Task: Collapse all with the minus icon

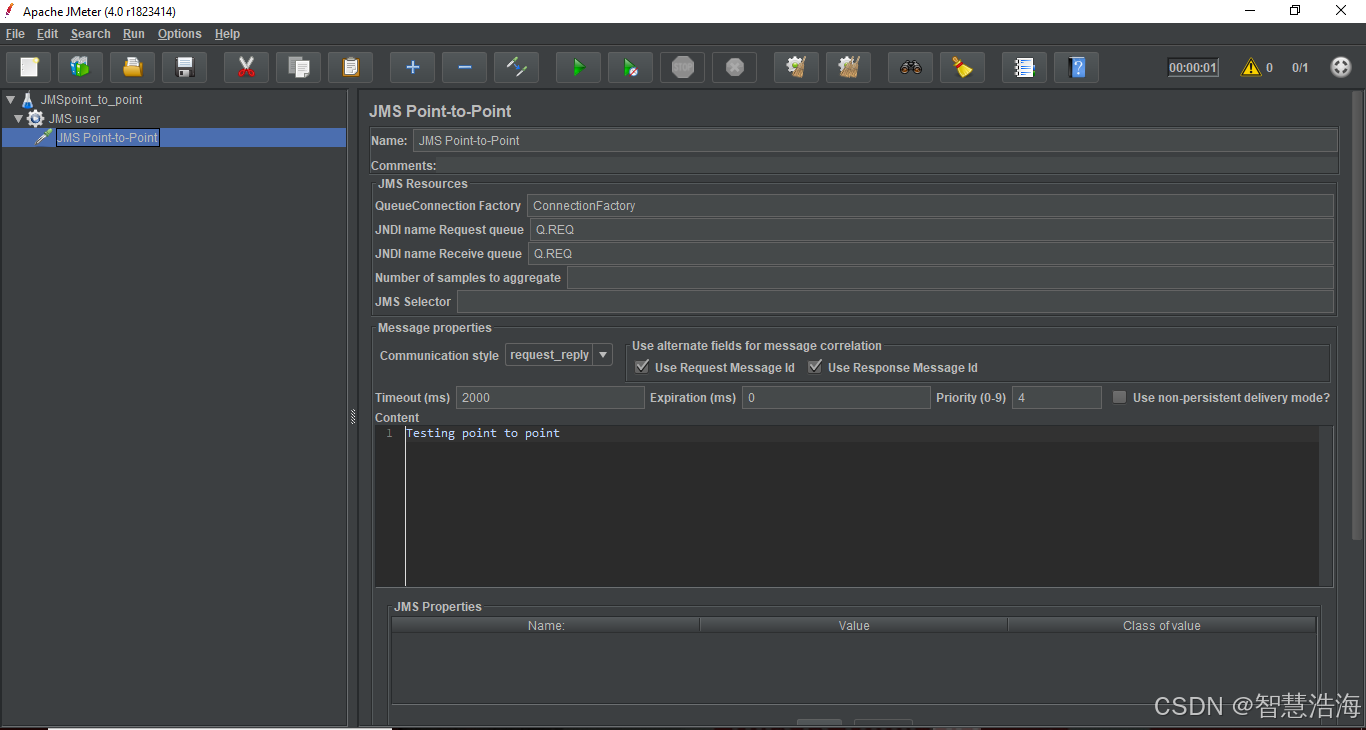Action: pyautogui.click(x=465, y=67)
